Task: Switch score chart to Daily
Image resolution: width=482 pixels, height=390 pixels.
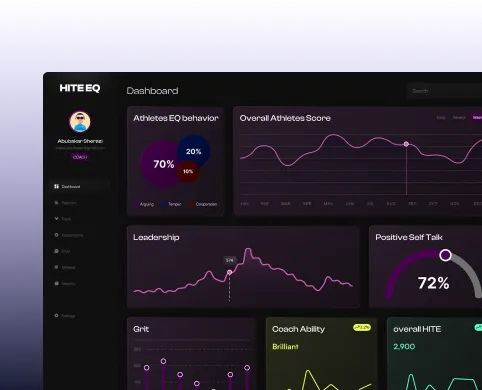Action: coord(441,117)
